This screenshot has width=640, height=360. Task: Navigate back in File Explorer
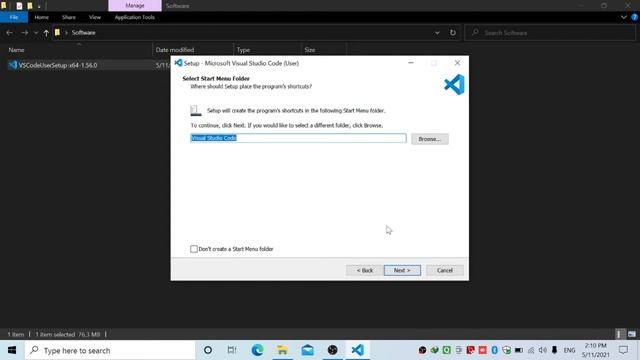pyautogui.click(x=9, y=33)
